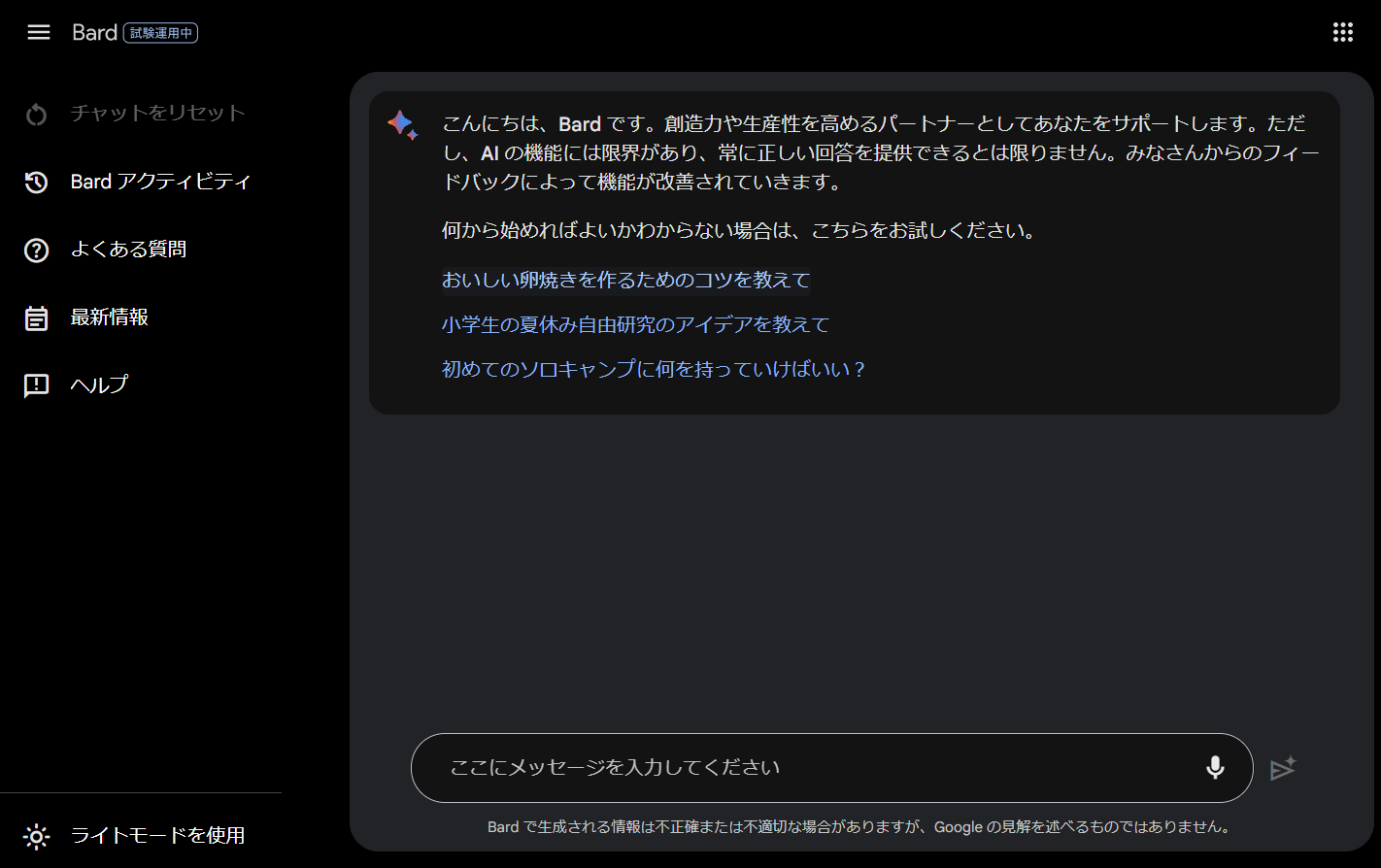
Task: Click the help feedback bubble icon
Action: coord(36,386)
